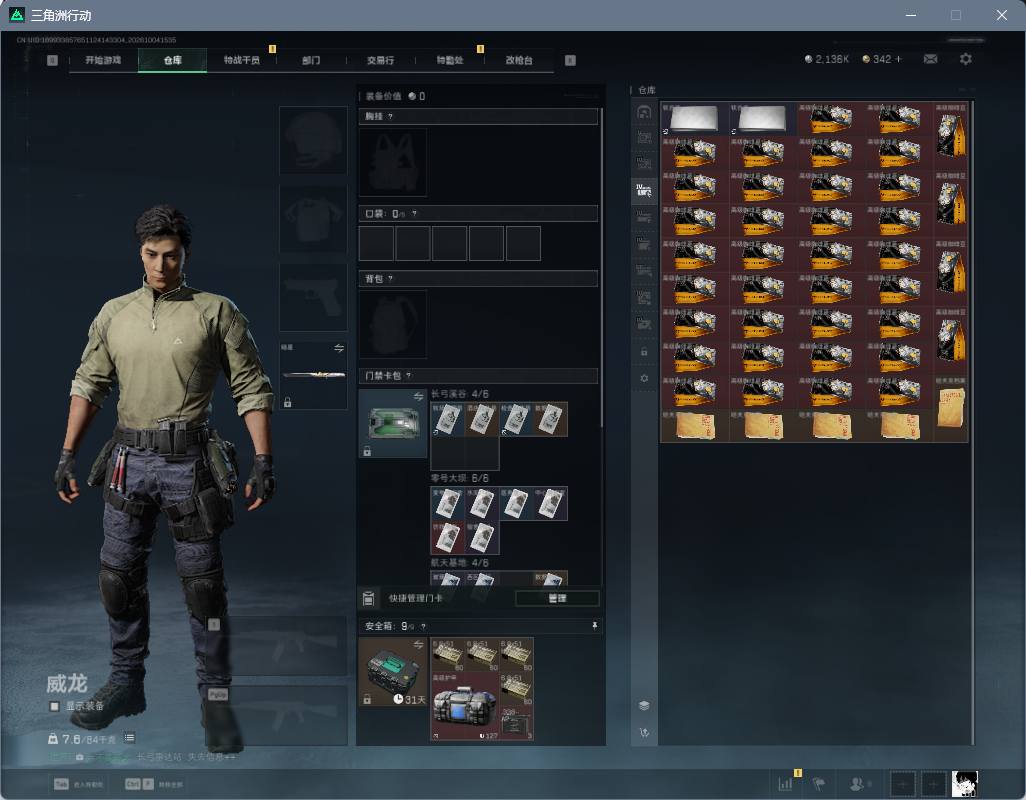
Task: Click the help mark beside 门禁卡包
Action: coord(408,375)
